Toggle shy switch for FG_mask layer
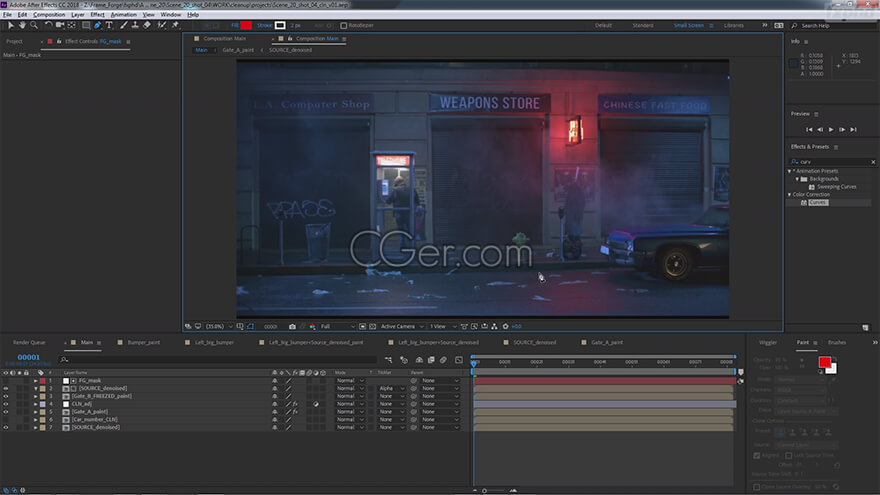The width and height of the screenshot is (880, 495). (x=274, y=381)
